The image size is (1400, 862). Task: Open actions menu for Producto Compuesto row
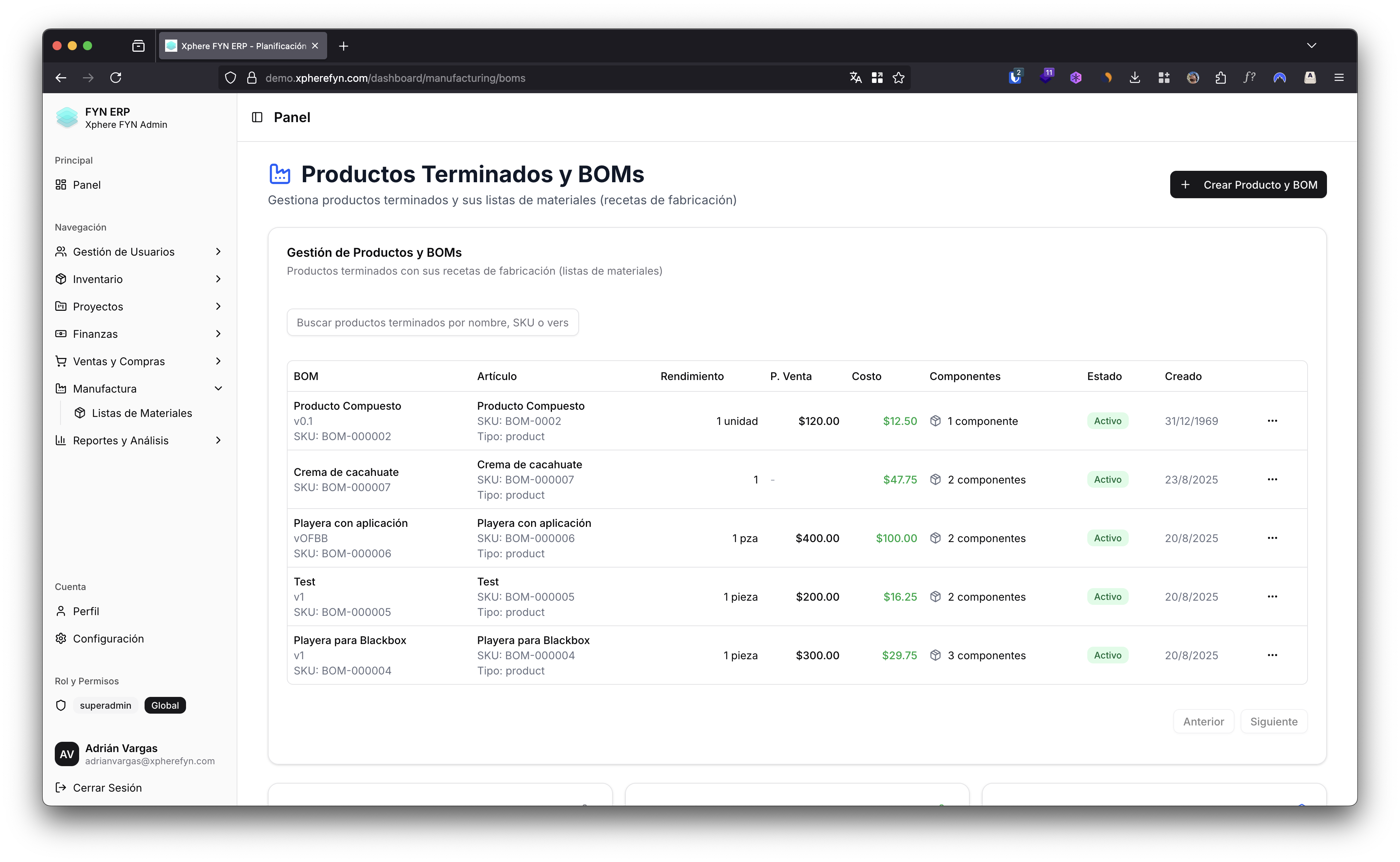click(1272, 421)
